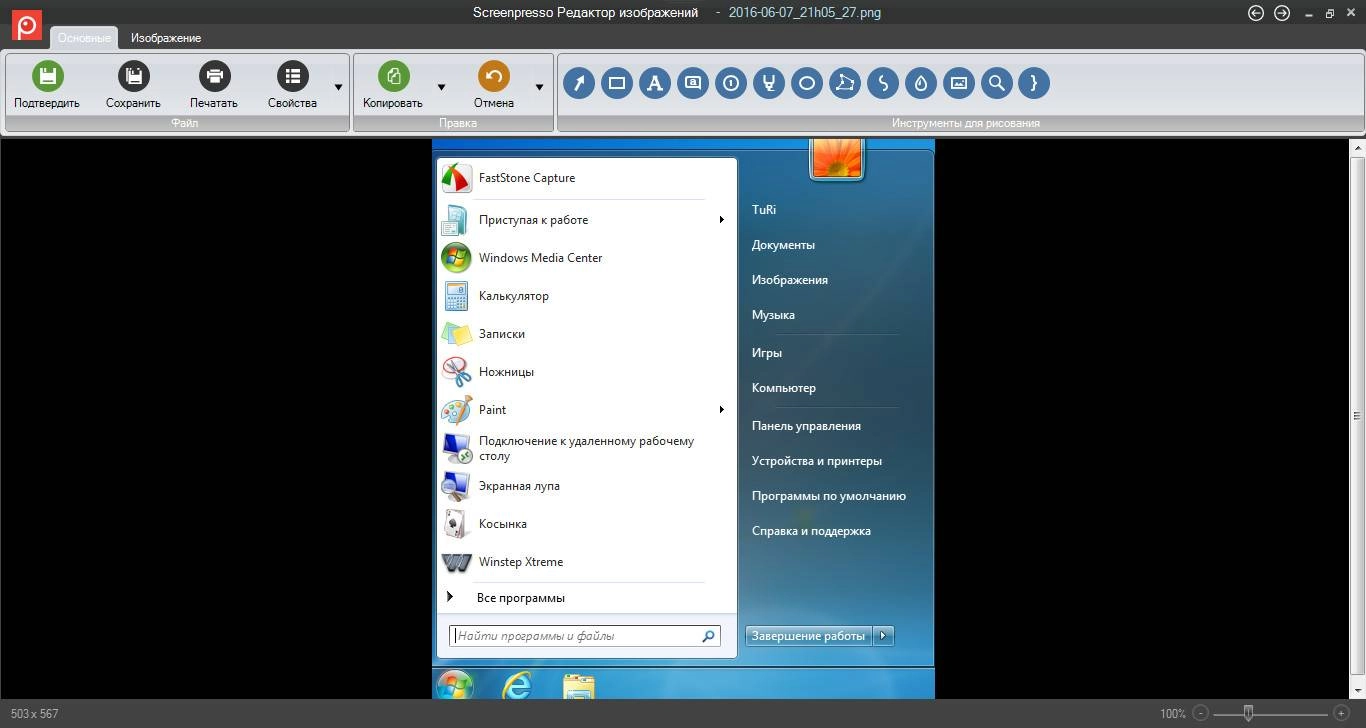Click the Музыка link
1366x728 pixels.
tap(773, 315)
